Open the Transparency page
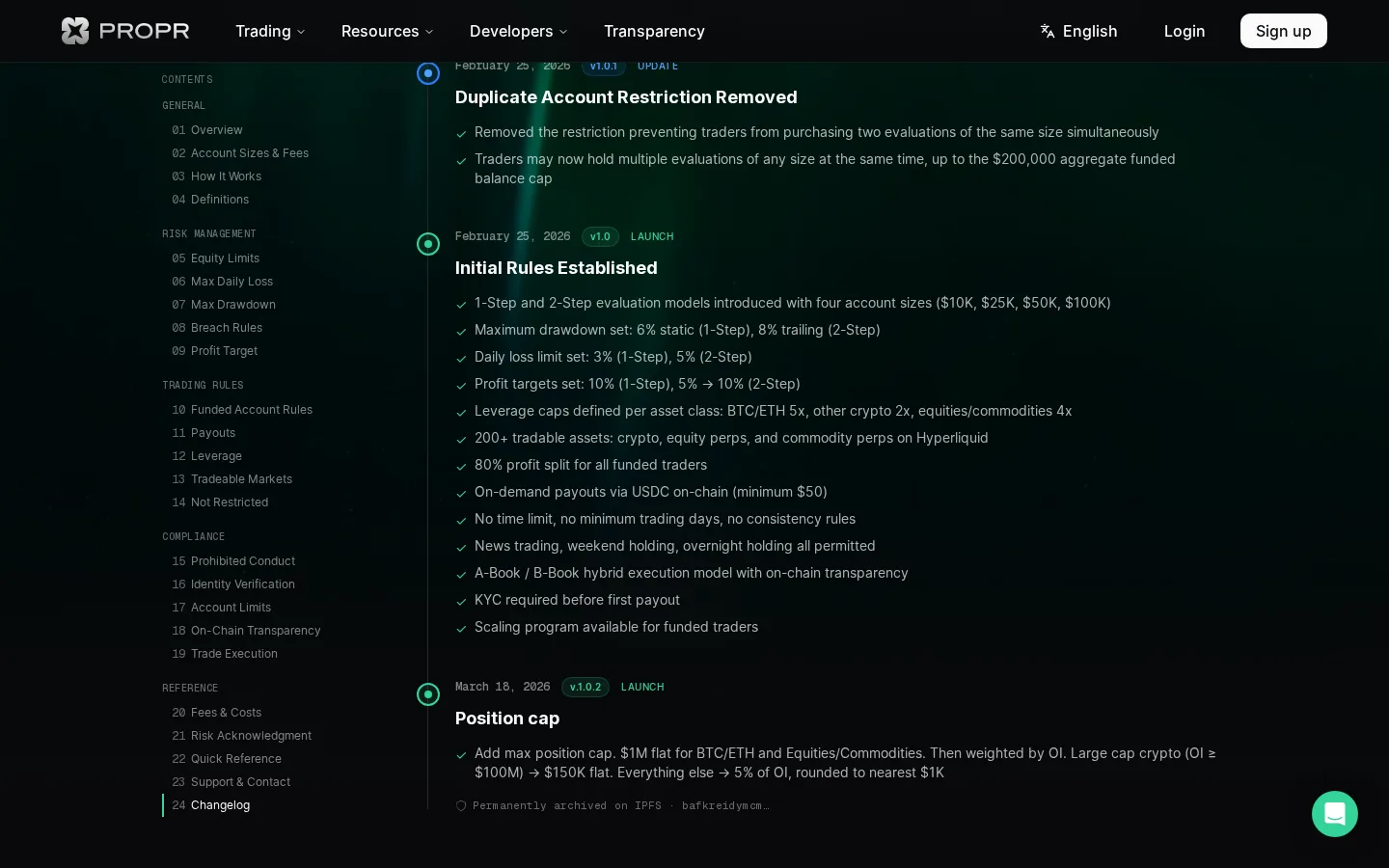Image resolution: width=1389 pixels, height=868 pixels. tap(654, 31)
